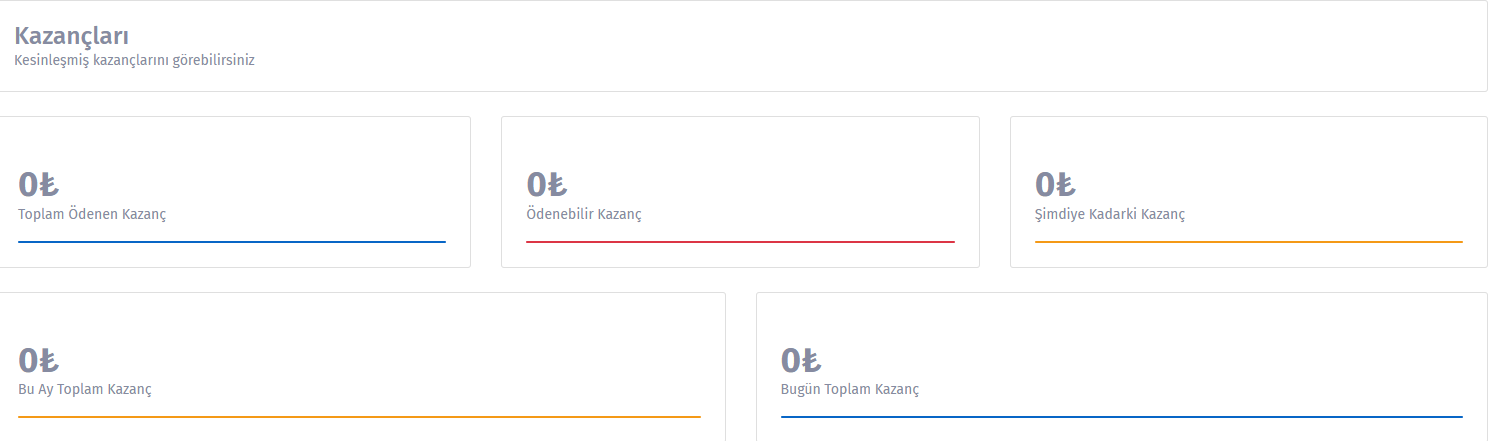Click the Bu Ay Toplam Kazanç label
1495x441 pixels.
point(85,389)
